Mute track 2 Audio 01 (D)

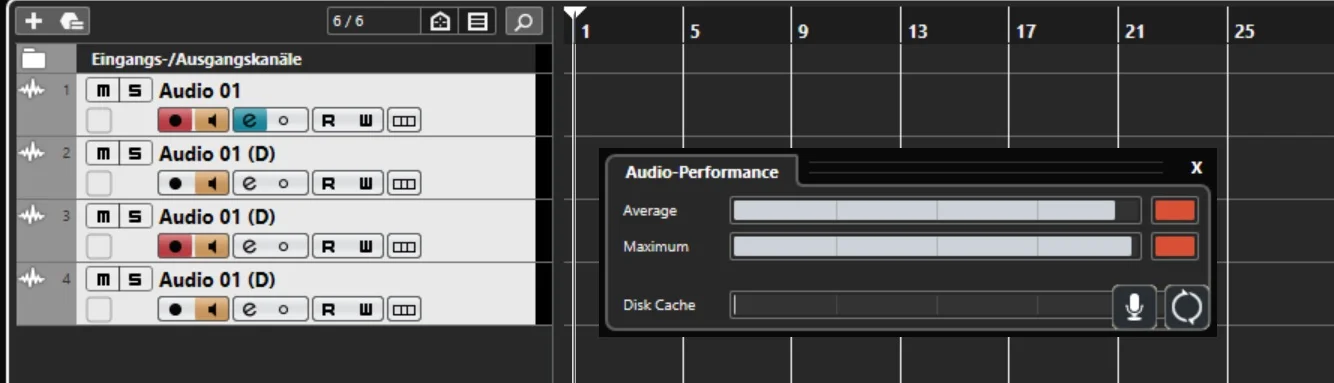(102, 154)
